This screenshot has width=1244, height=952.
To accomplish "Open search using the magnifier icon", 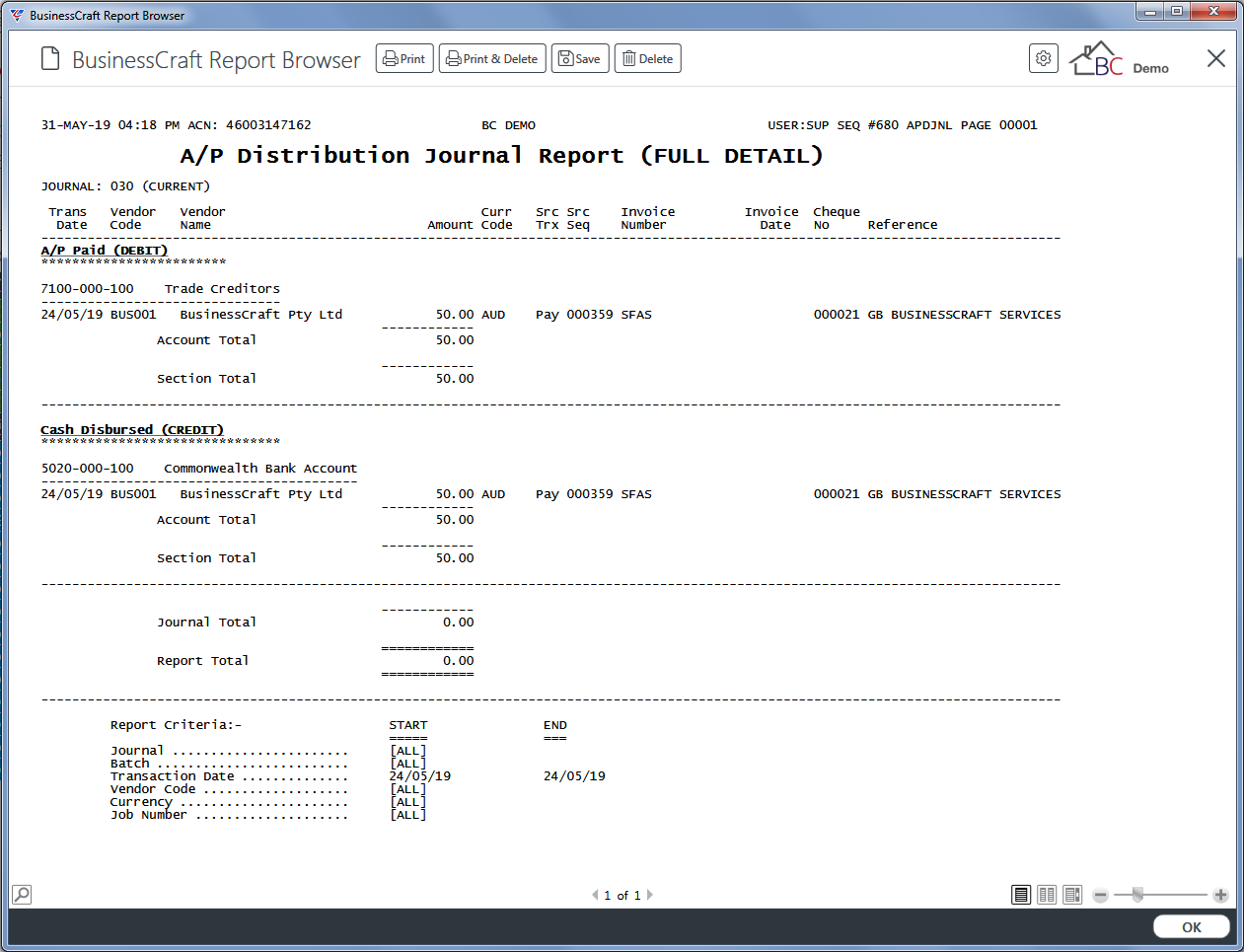I will 22,895.
